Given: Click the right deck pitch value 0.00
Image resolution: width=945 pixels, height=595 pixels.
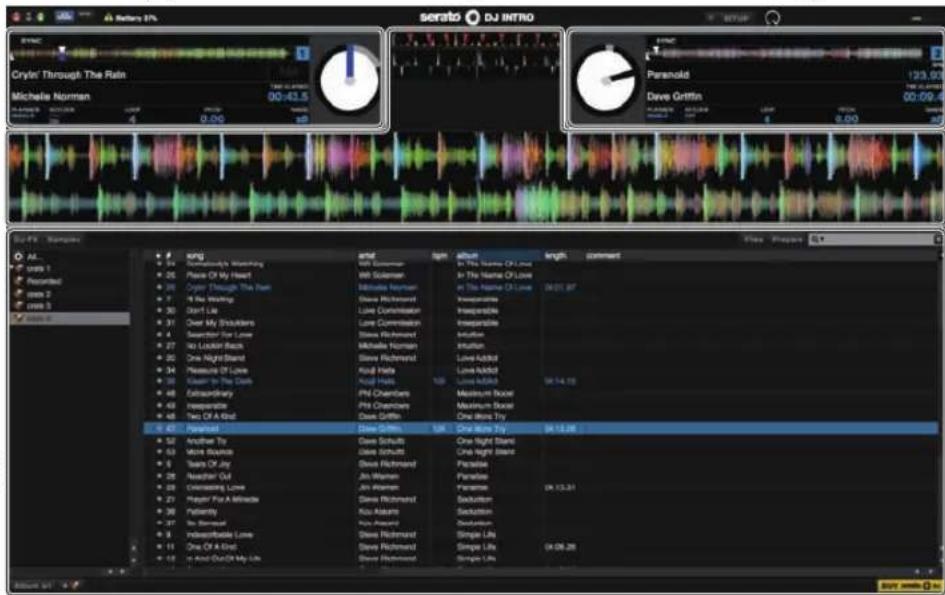Looking at the screenshot, I should [846, 119].
